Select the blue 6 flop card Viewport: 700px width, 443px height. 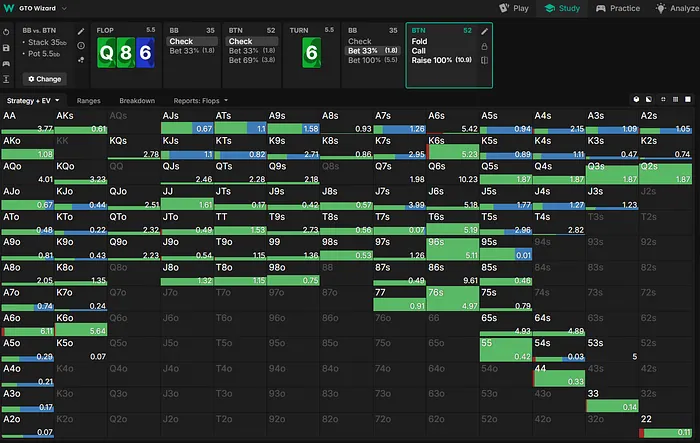pyautogui.click(x=145, y=53)
